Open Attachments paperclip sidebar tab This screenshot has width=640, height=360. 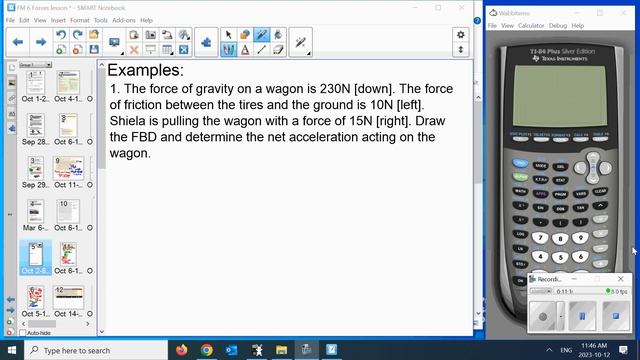click(11, 98)
